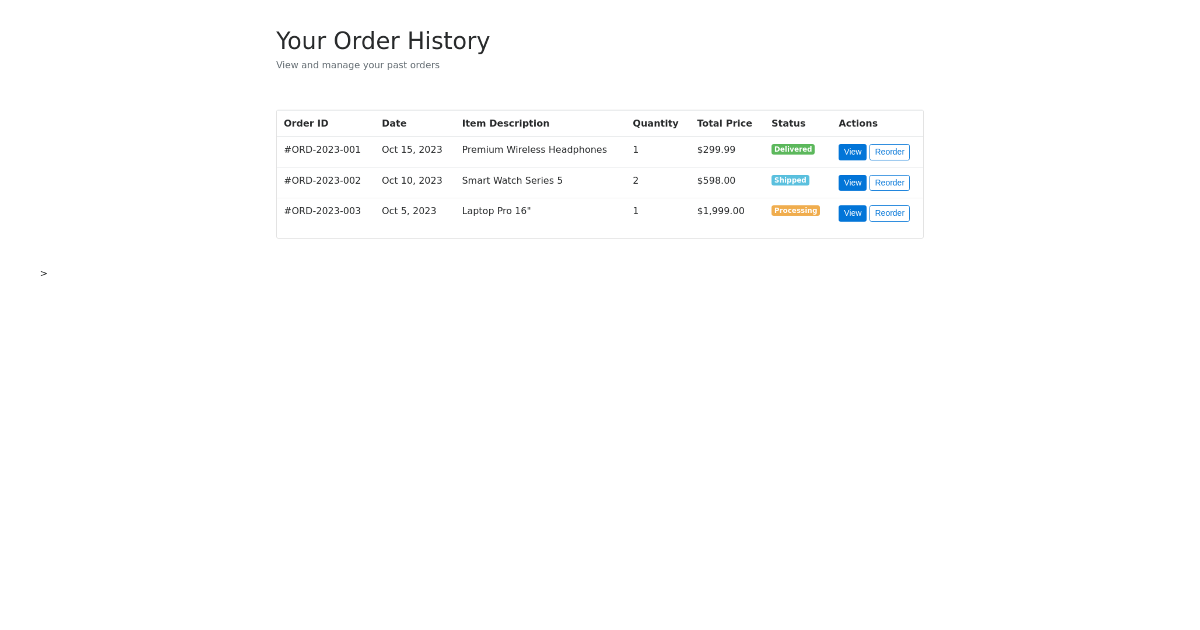Click Reorder on the Laptop Pro 16 order

click(x=889, y=213)
